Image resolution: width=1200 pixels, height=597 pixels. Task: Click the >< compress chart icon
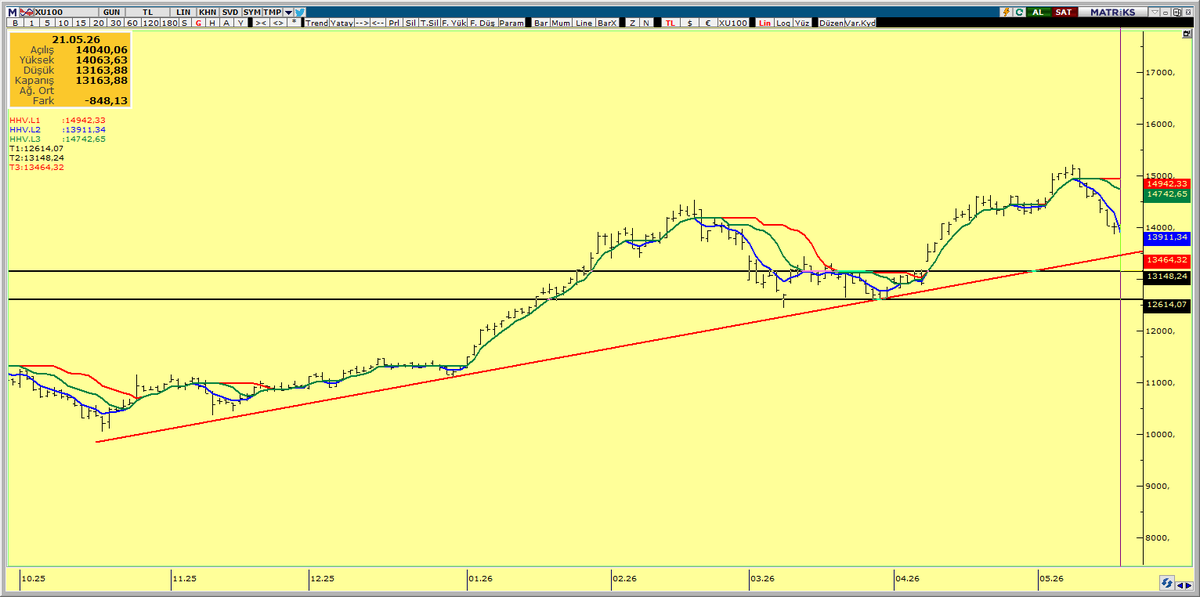(x=261, y=23)
